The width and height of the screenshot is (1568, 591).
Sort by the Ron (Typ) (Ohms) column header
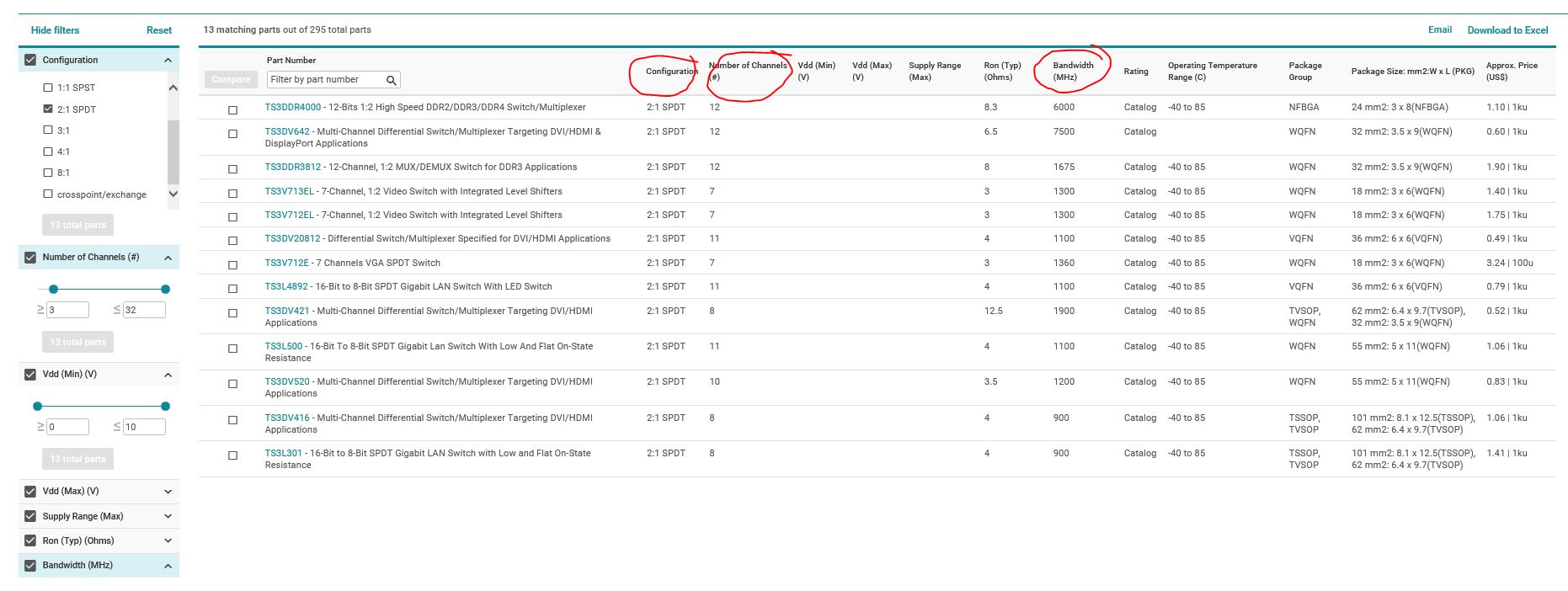[1002, 71]
